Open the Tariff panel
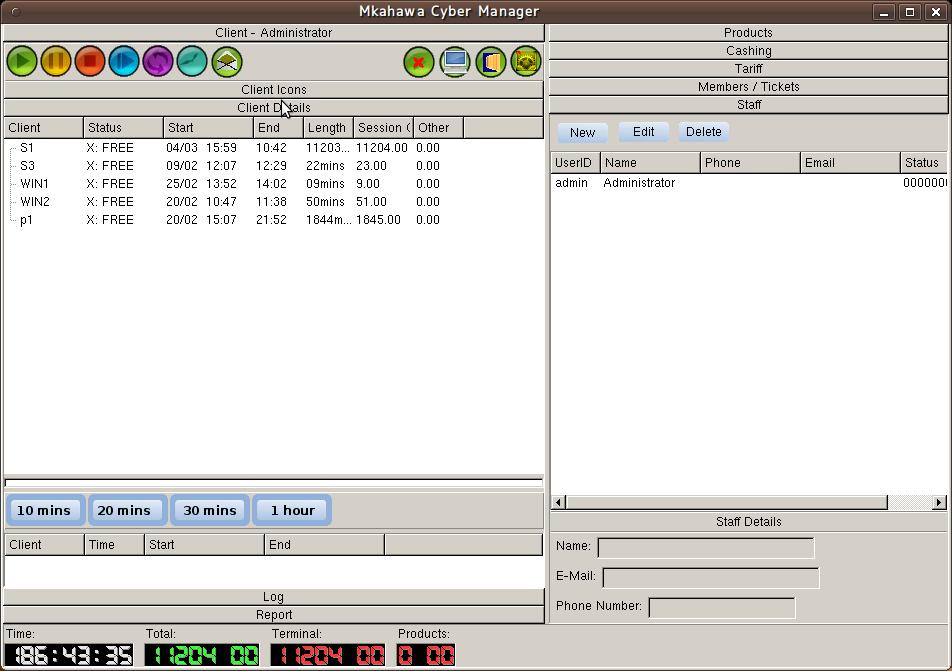The height and width of the screenshot is (671, 952). [748, 68]
